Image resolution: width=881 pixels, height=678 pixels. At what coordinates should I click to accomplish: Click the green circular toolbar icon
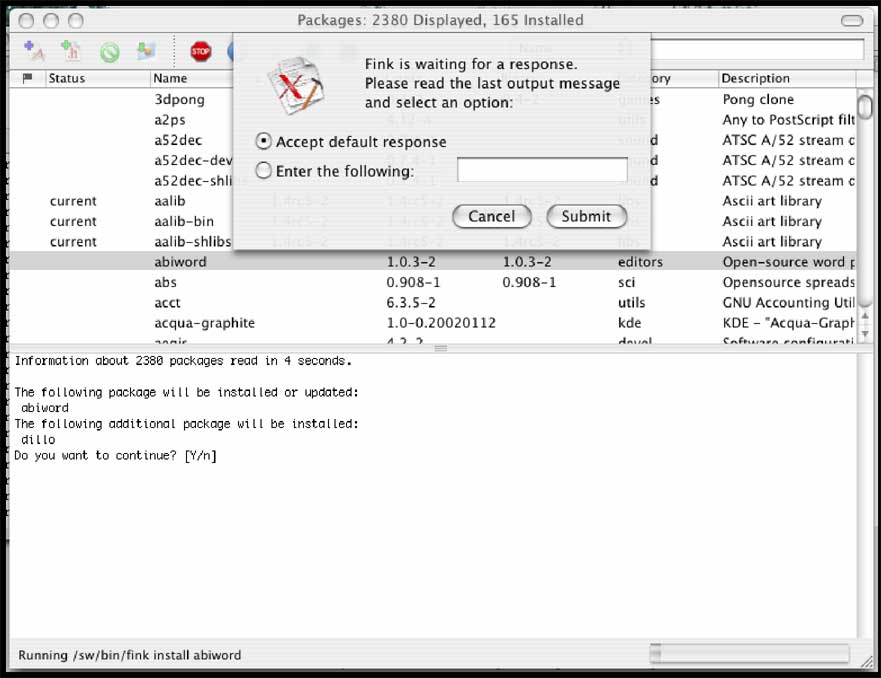click(109, 52)
